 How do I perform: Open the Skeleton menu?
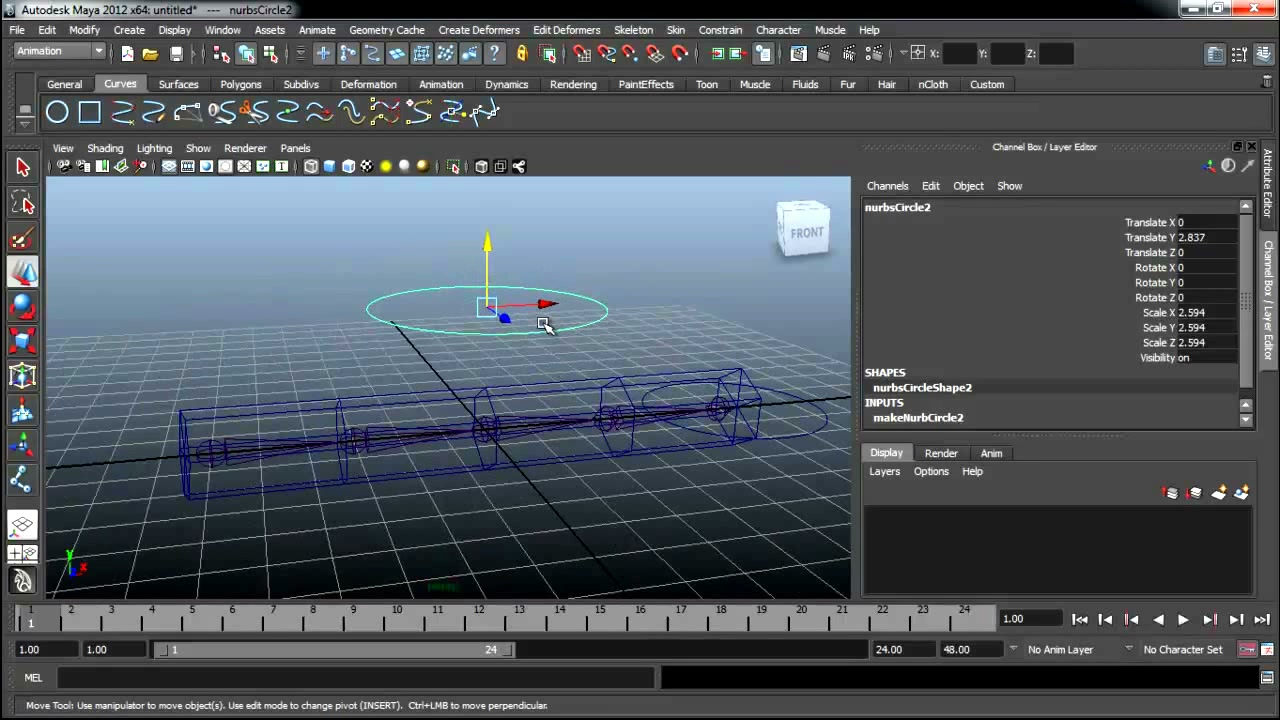633,30
